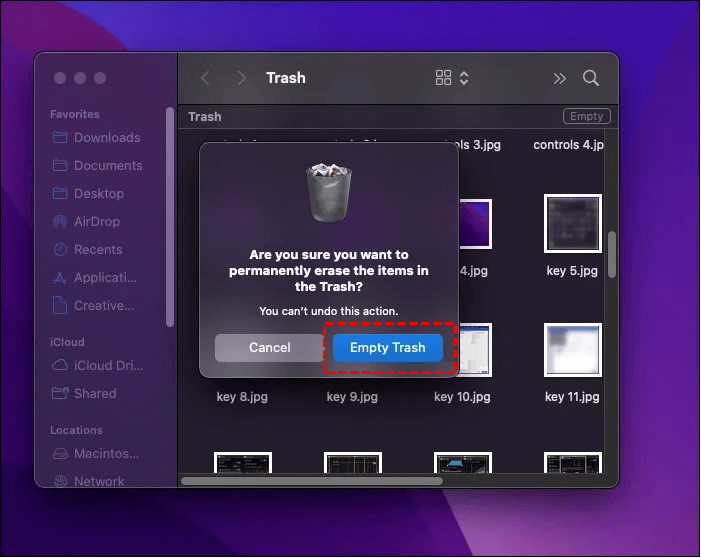
Task: Open Downloads in the sidebar
Action: point(106,138)
